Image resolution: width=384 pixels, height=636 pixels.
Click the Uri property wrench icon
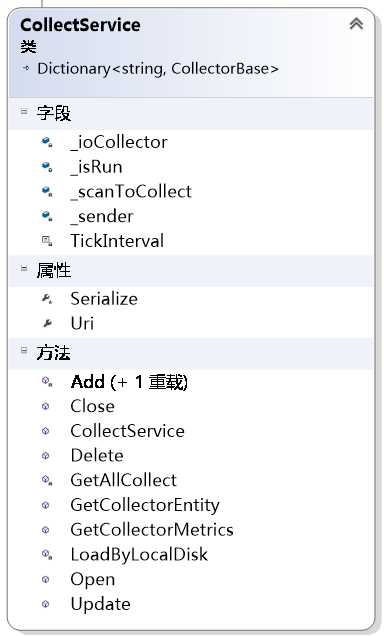(47, 323)
